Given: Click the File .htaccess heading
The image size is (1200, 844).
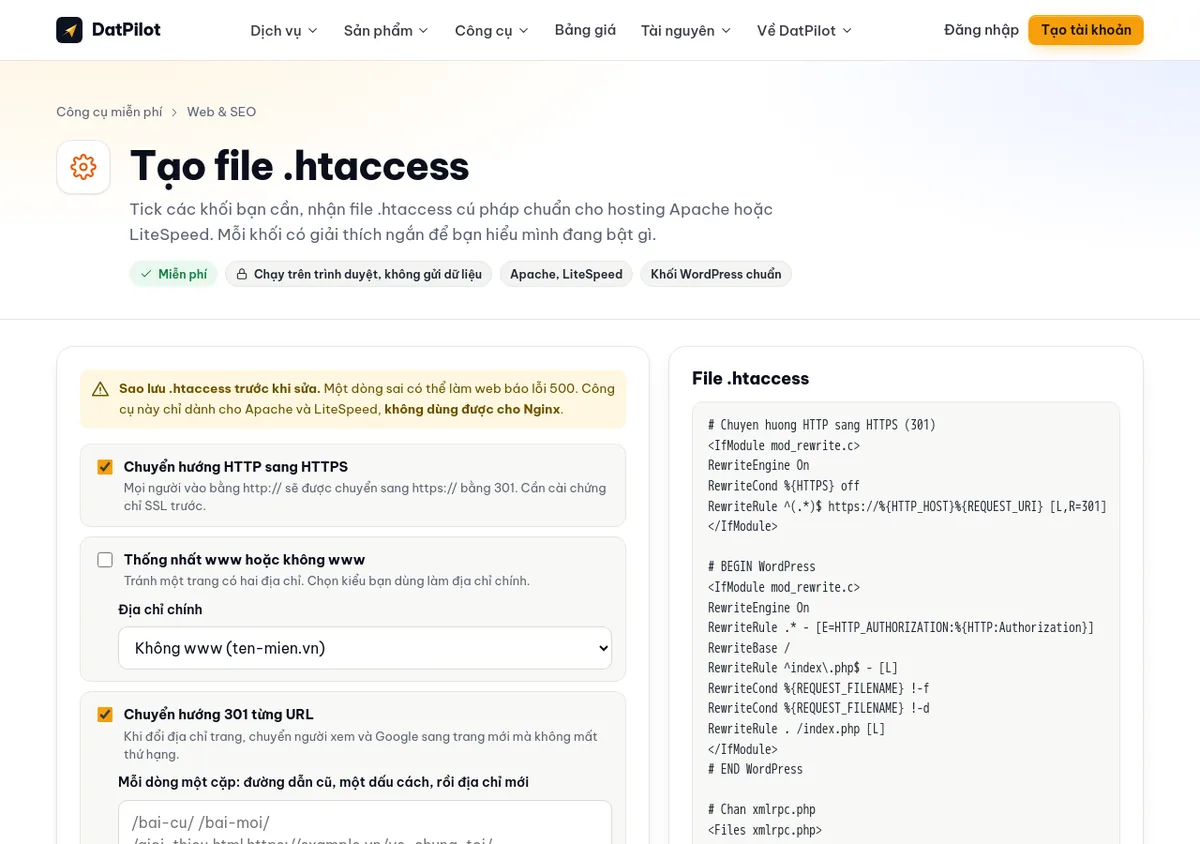Looking at the screenshot, I should click(x=751, y=378).
